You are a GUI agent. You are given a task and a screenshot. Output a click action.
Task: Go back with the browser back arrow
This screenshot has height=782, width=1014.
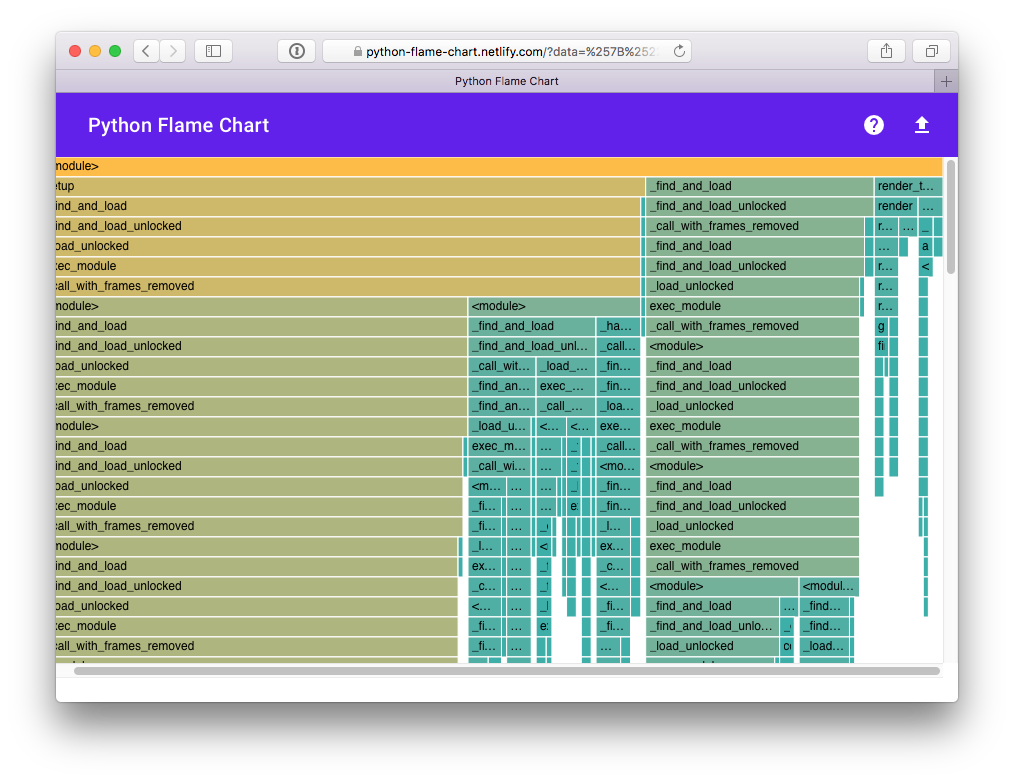click(146, 51)
